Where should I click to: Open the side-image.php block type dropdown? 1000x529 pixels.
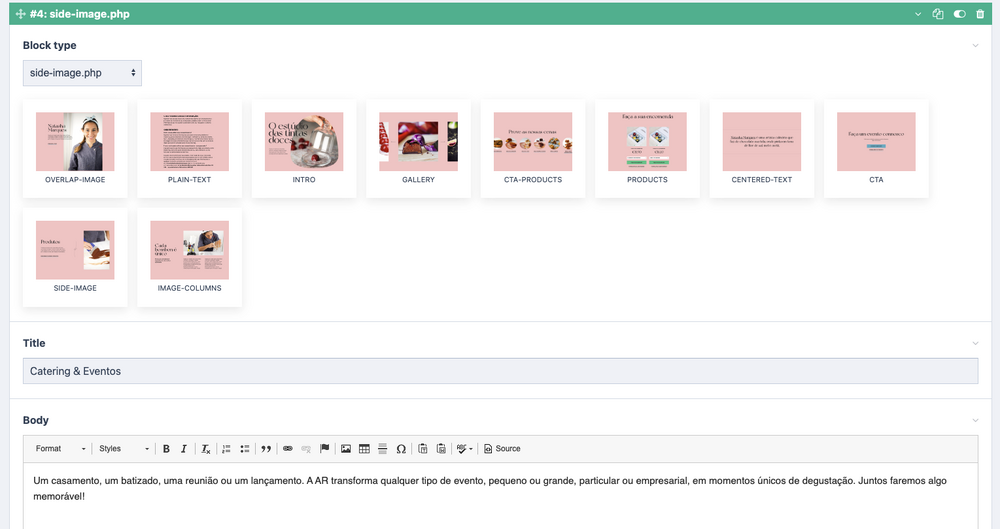click(82, 73)
